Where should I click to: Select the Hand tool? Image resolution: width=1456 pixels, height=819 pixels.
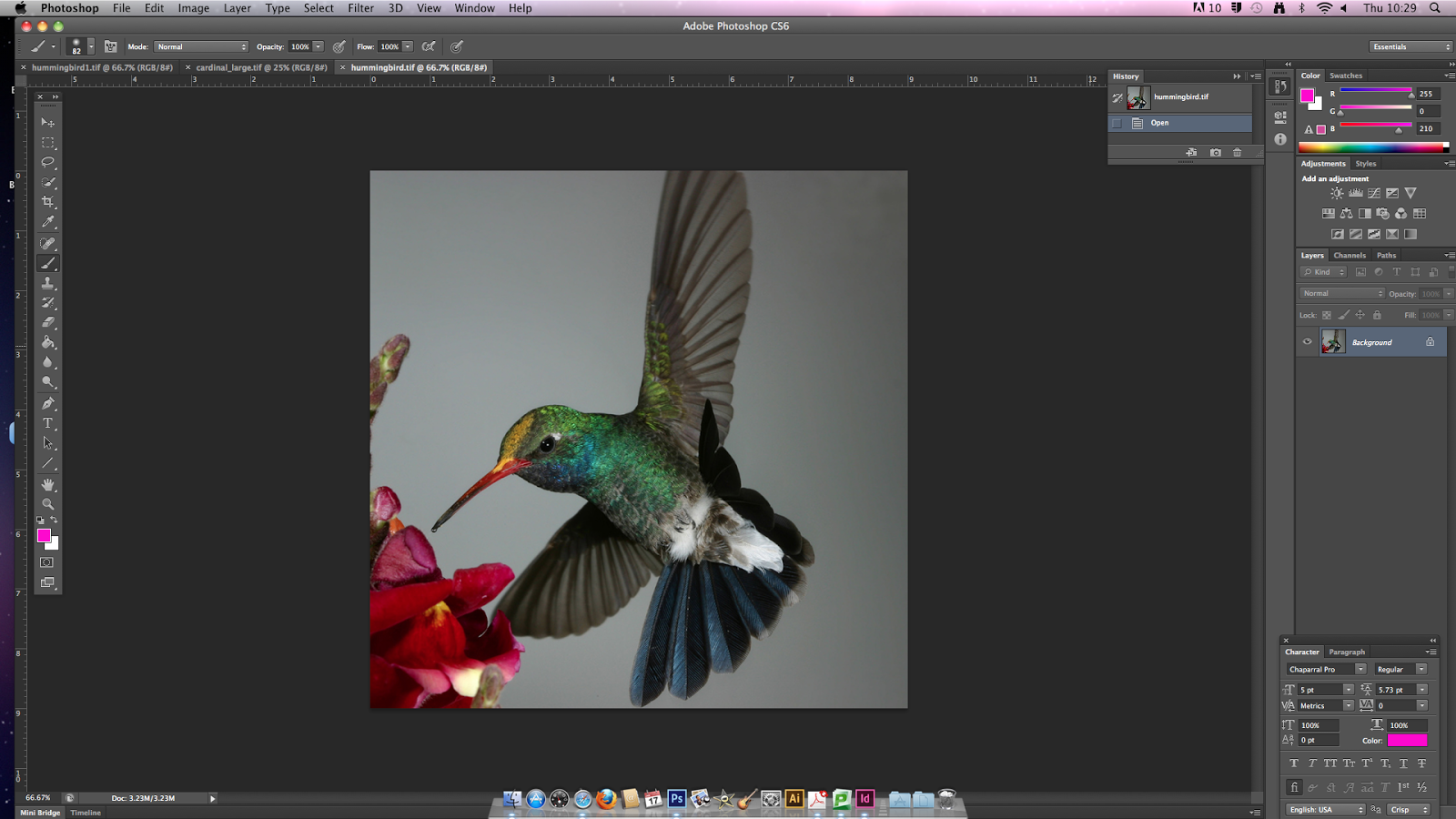(48, 484)
